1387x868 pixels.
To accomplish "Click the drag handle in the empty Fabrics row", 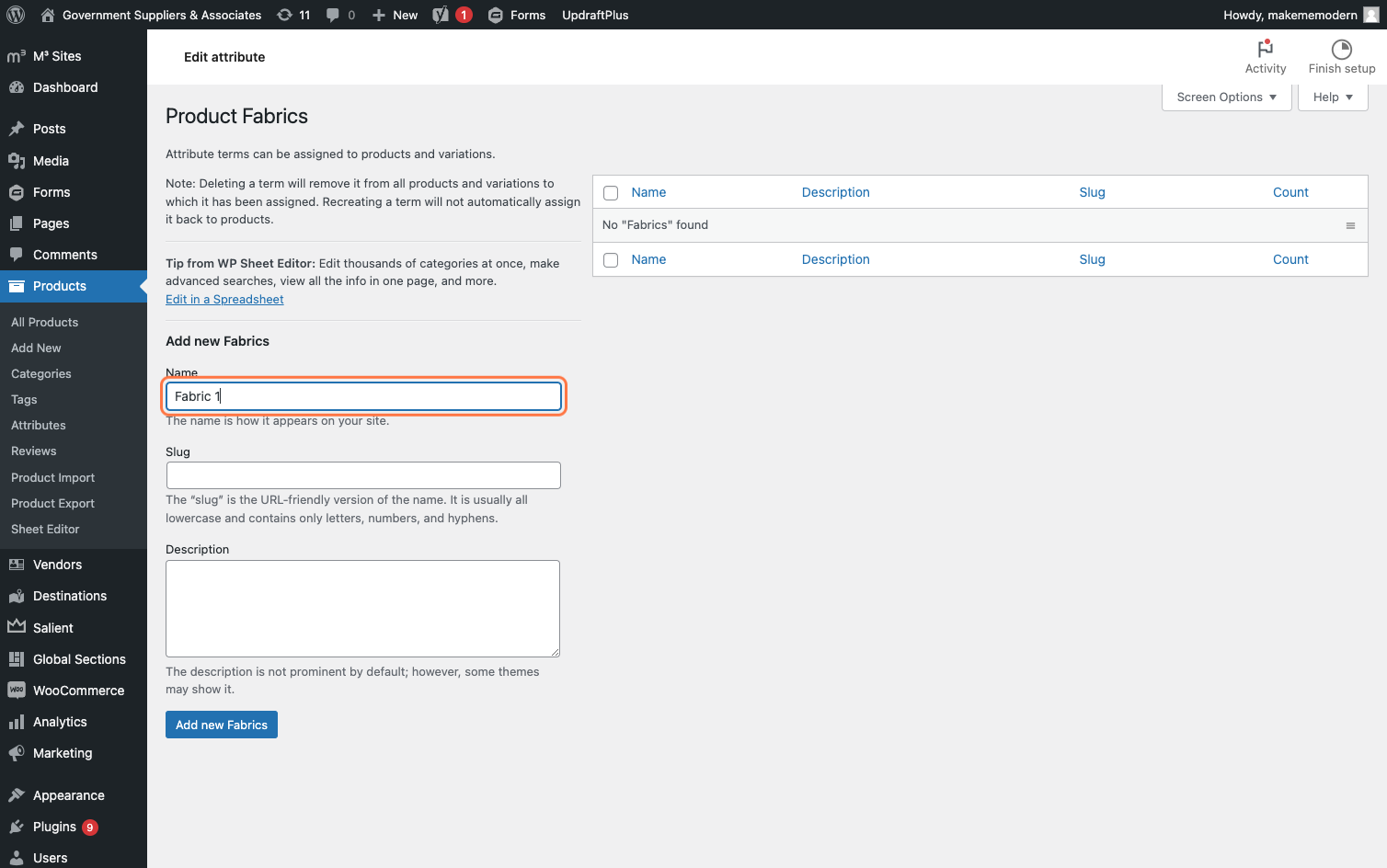I will click(1350, 225).
